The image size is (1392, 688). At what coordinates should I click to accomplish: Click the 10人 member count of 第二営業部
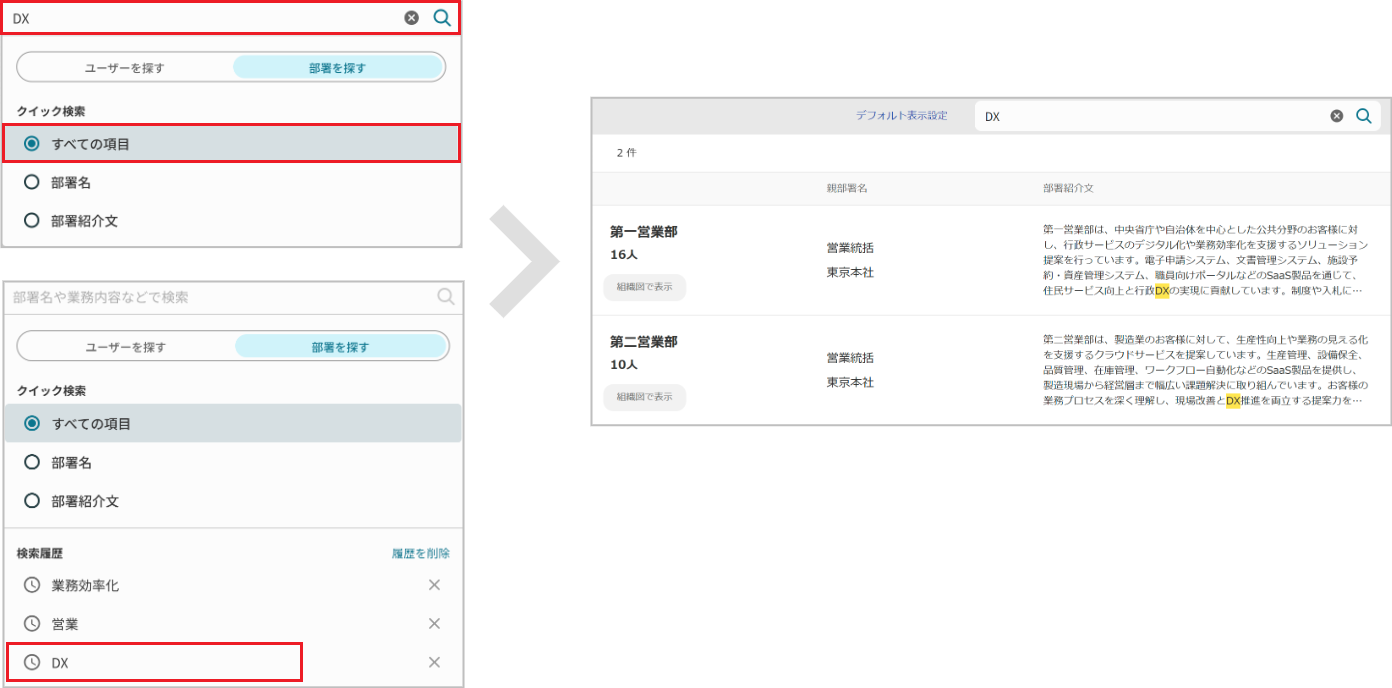pyautogui.click(x=624, y=365)
